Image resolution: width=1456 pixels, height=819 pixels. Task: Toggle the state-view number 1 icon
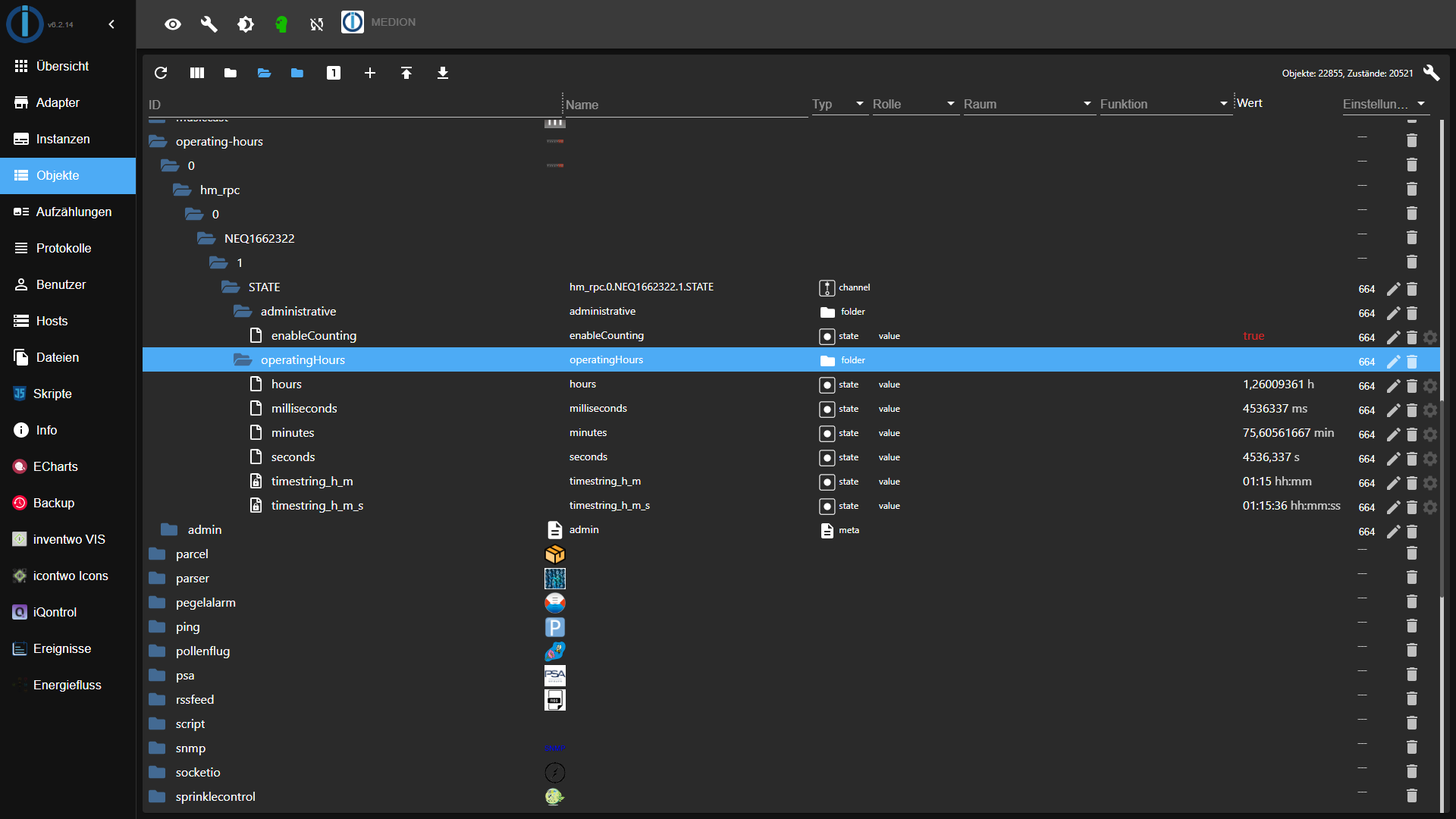(334, 73)
